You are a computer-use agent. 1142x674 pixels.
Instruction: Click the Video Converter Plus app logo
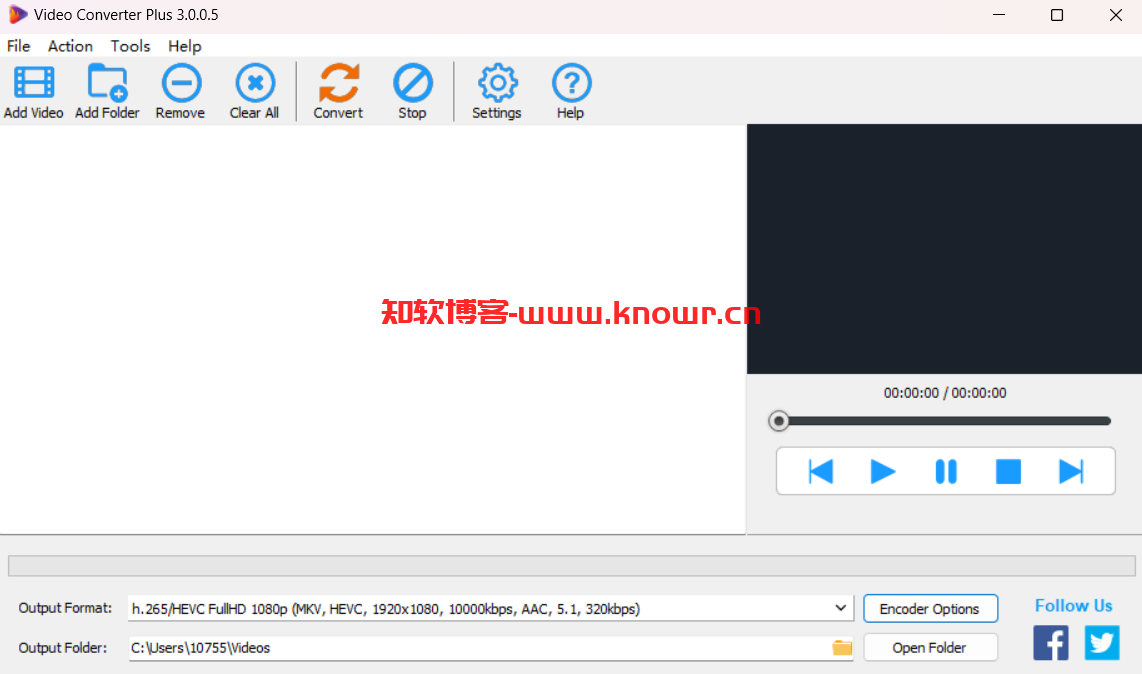coord(17,15)
